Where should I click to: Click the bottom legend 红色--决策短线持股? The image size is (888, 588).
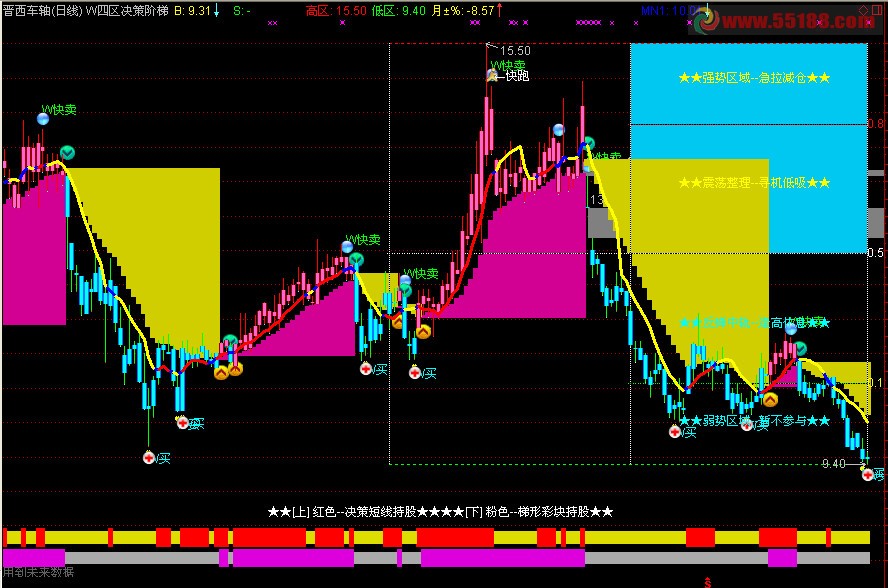click(x=364, y=512)
